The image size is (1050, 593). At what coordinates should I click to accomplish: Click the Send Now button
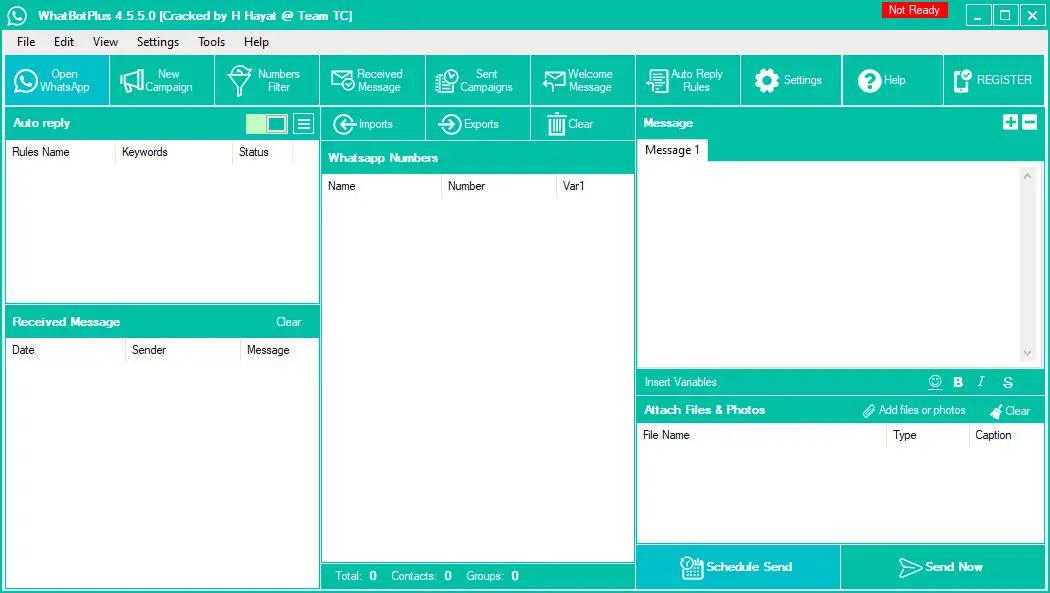tap(941, 567)
